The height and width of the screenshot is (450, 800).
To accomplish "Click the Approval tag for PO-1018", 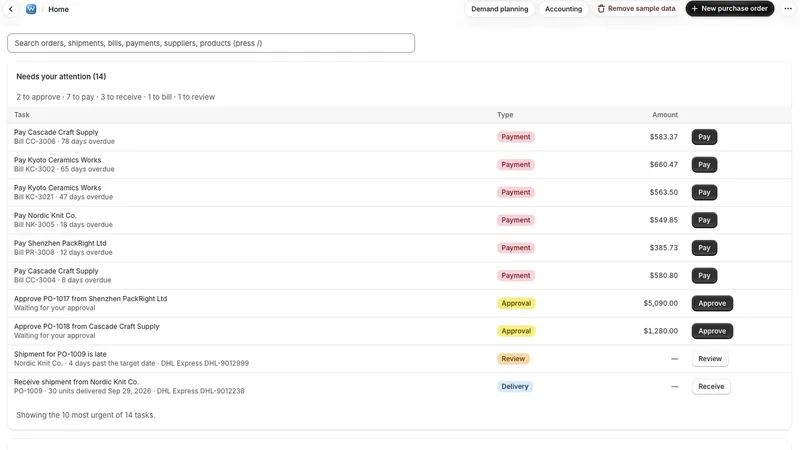I will [516, 331].
